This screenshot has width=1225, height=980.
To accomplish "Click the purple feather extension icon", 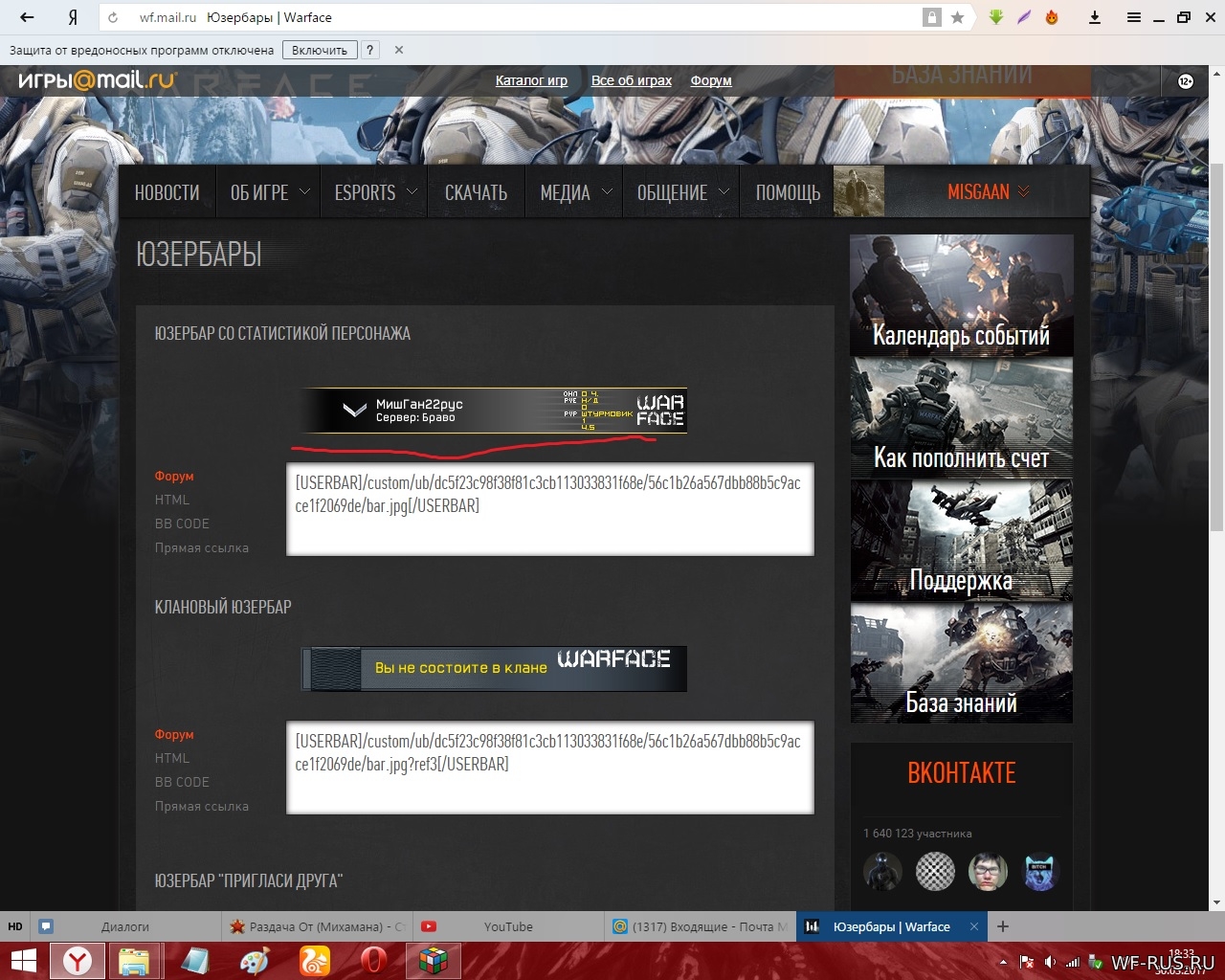I will 1024,17.
